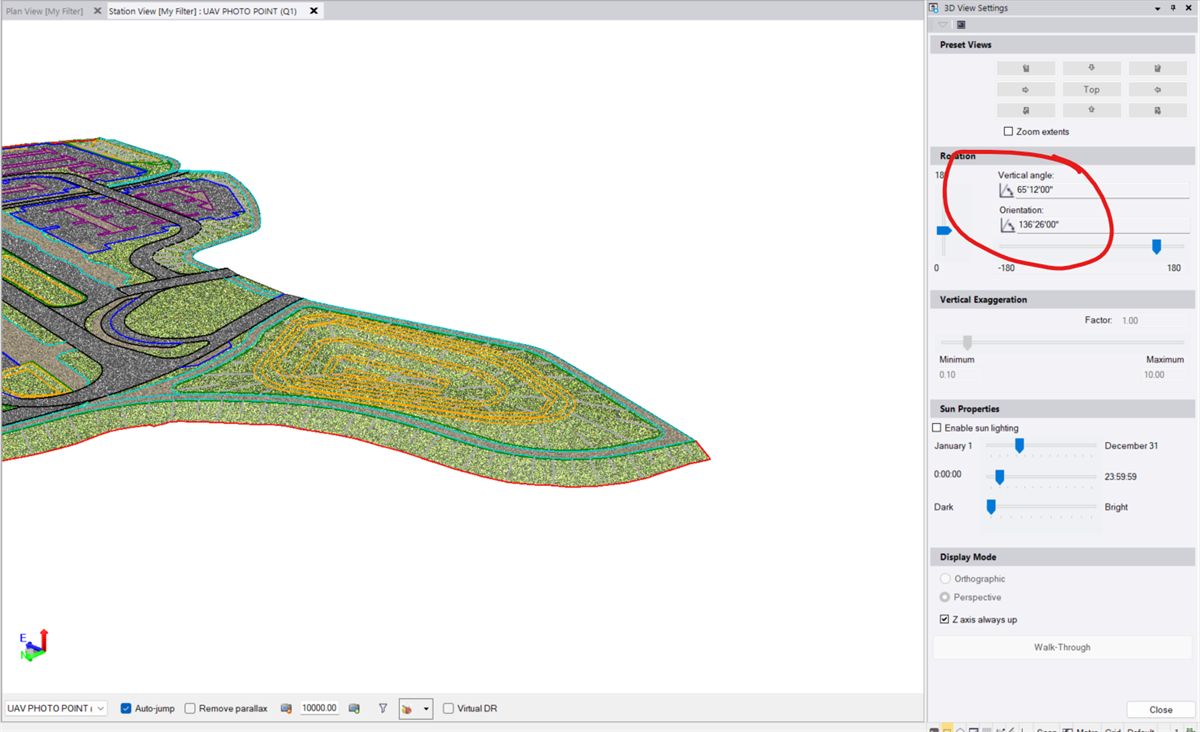
Task: Click the right-arrow preset view button
Action: 1025,89
